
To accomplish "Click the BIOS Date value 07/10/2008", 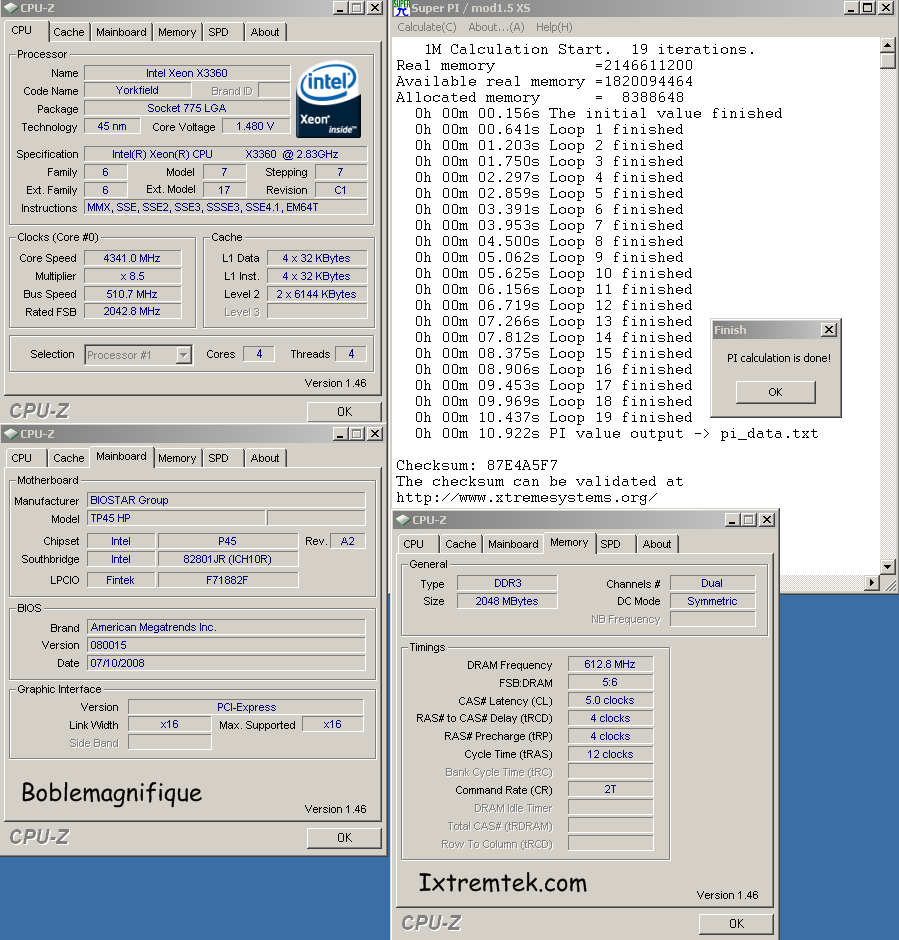I will (x=226, y=663).
